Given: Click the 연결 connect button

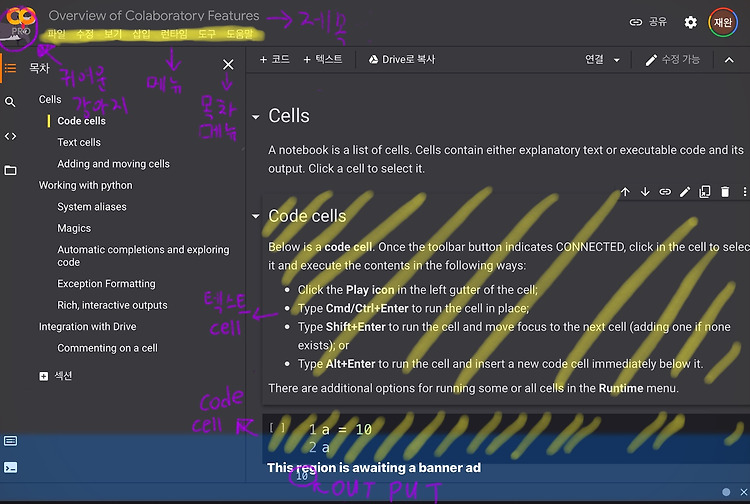Looking at the screenshot, I should [x=595, y=59].
